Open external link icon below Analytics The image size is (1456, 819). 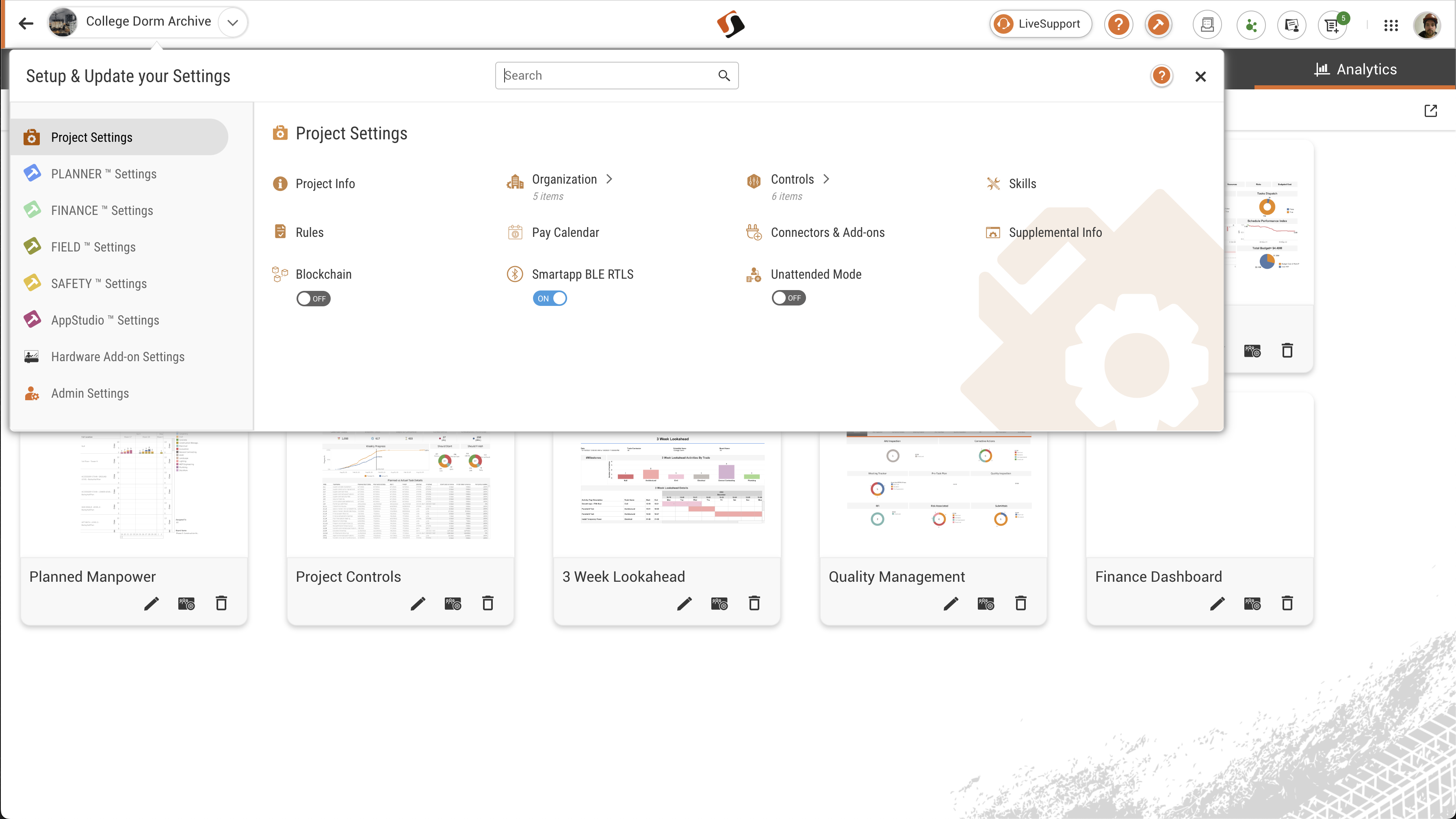[x=1430, y=111]
